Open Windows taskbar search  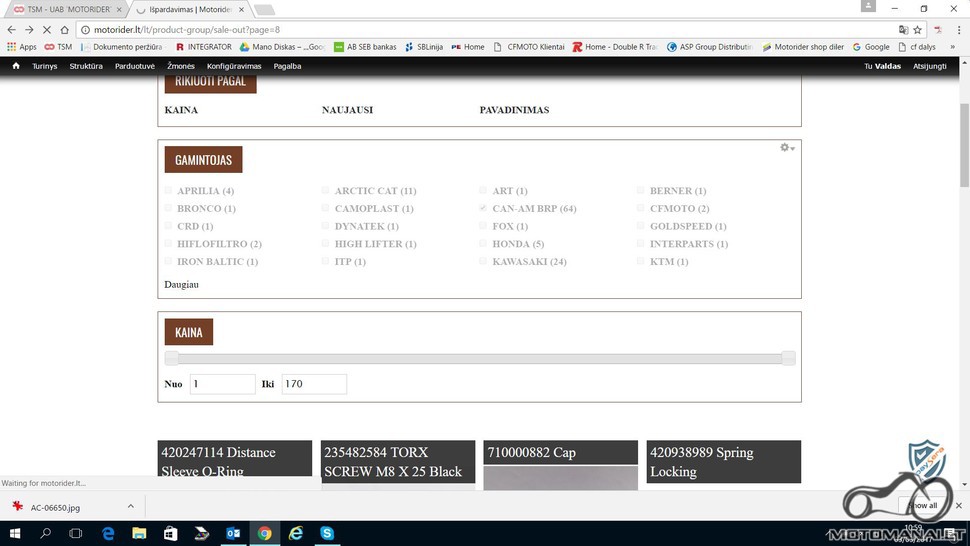(x=45, y=533)
